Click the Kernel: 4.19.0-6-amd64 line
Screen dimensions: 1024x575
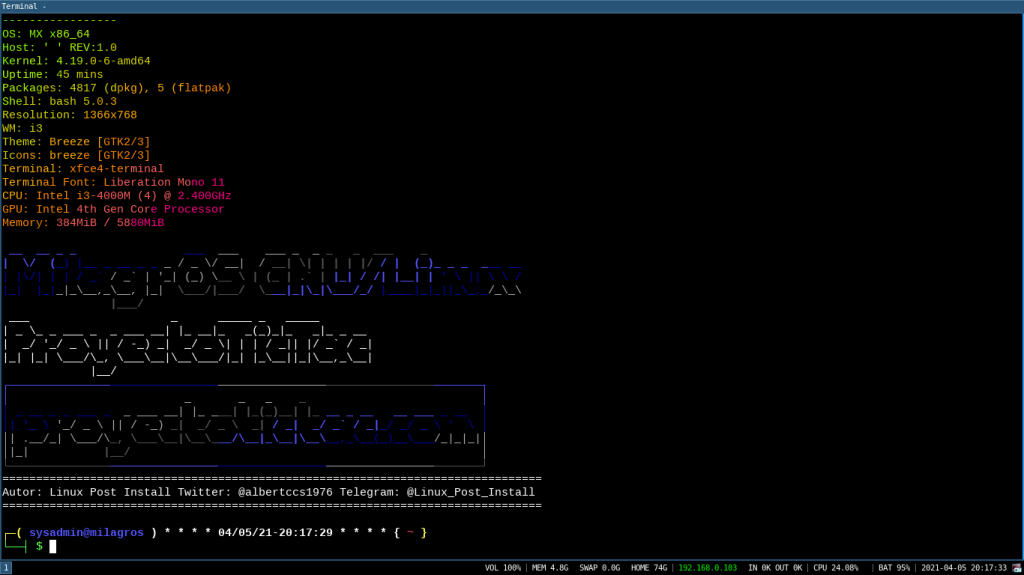pyautogui.click(x=76, y=61)
